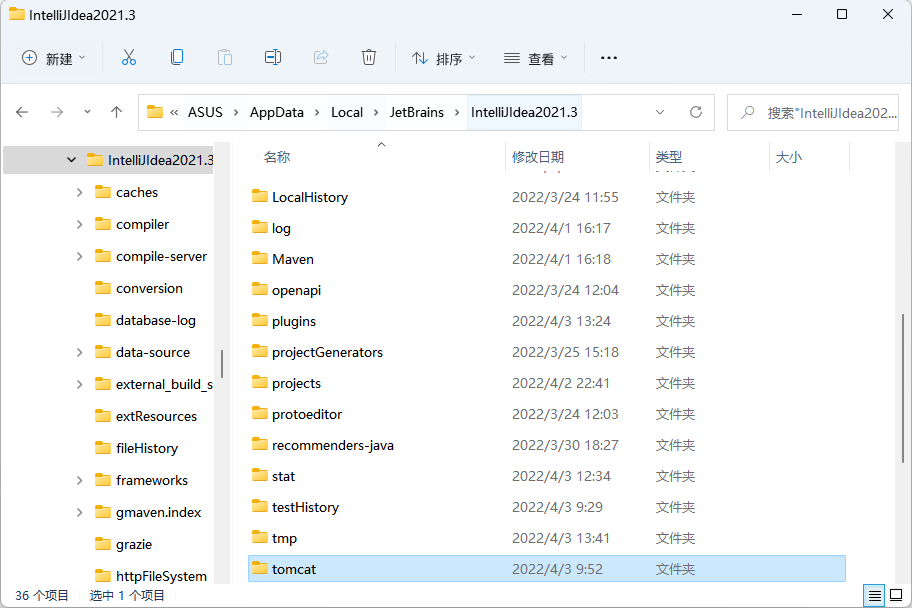Viewport: 912px width, 608px height.
Task: Expand the caches tree node
Action: coord(80,192)
